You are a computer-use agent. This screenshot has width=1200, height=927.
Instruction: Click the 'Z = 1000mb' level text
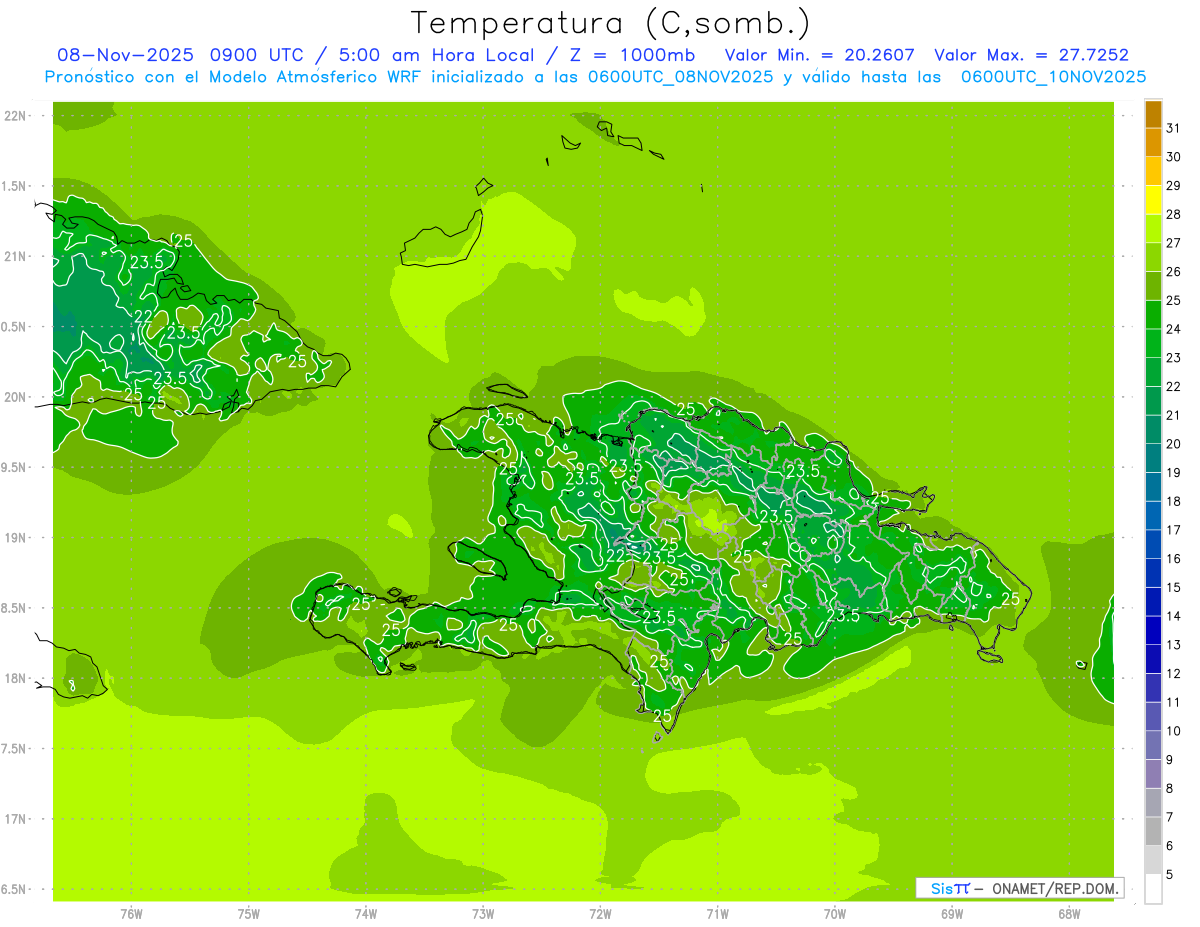point(632,55)
